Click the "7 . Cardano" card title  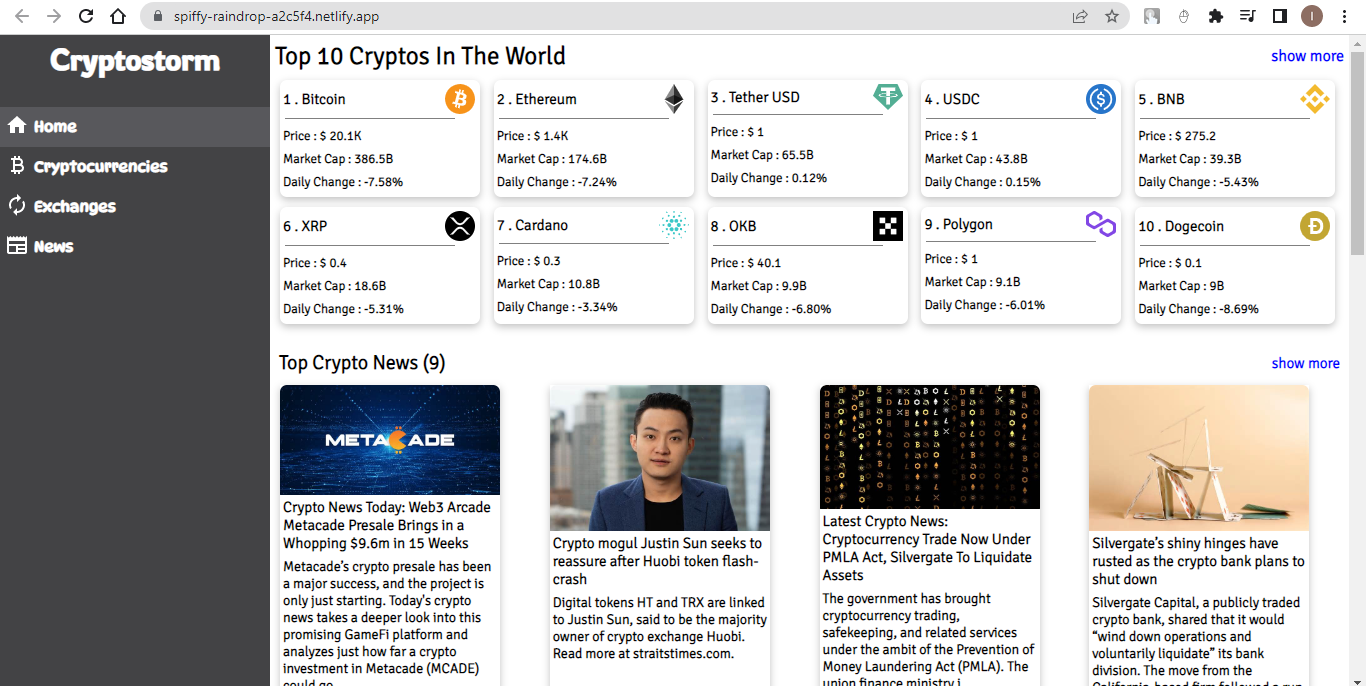[x=533, y=225]
